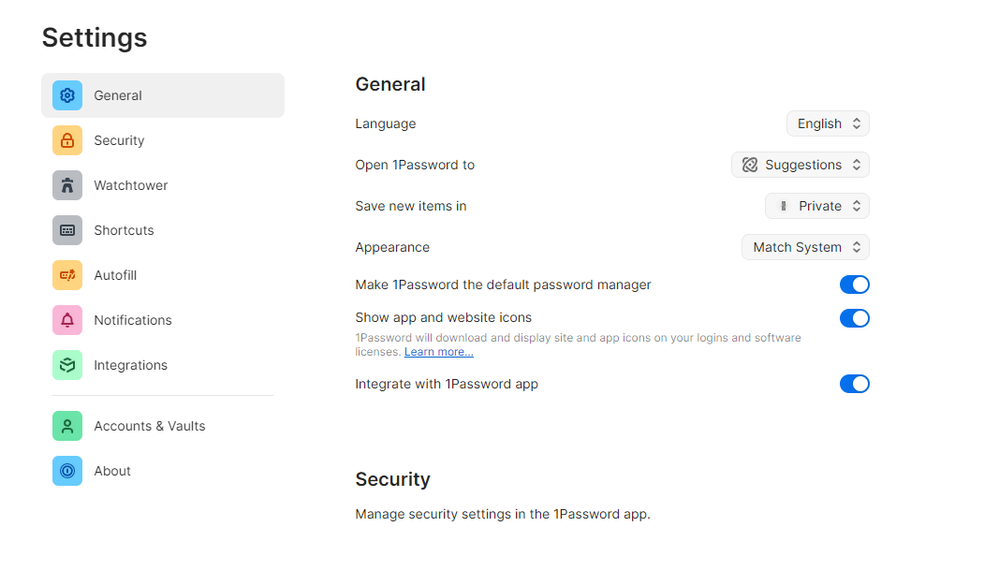Viewport: 999px width, 569px height.
Task: Select the Integrations icon
Action: 67,366
